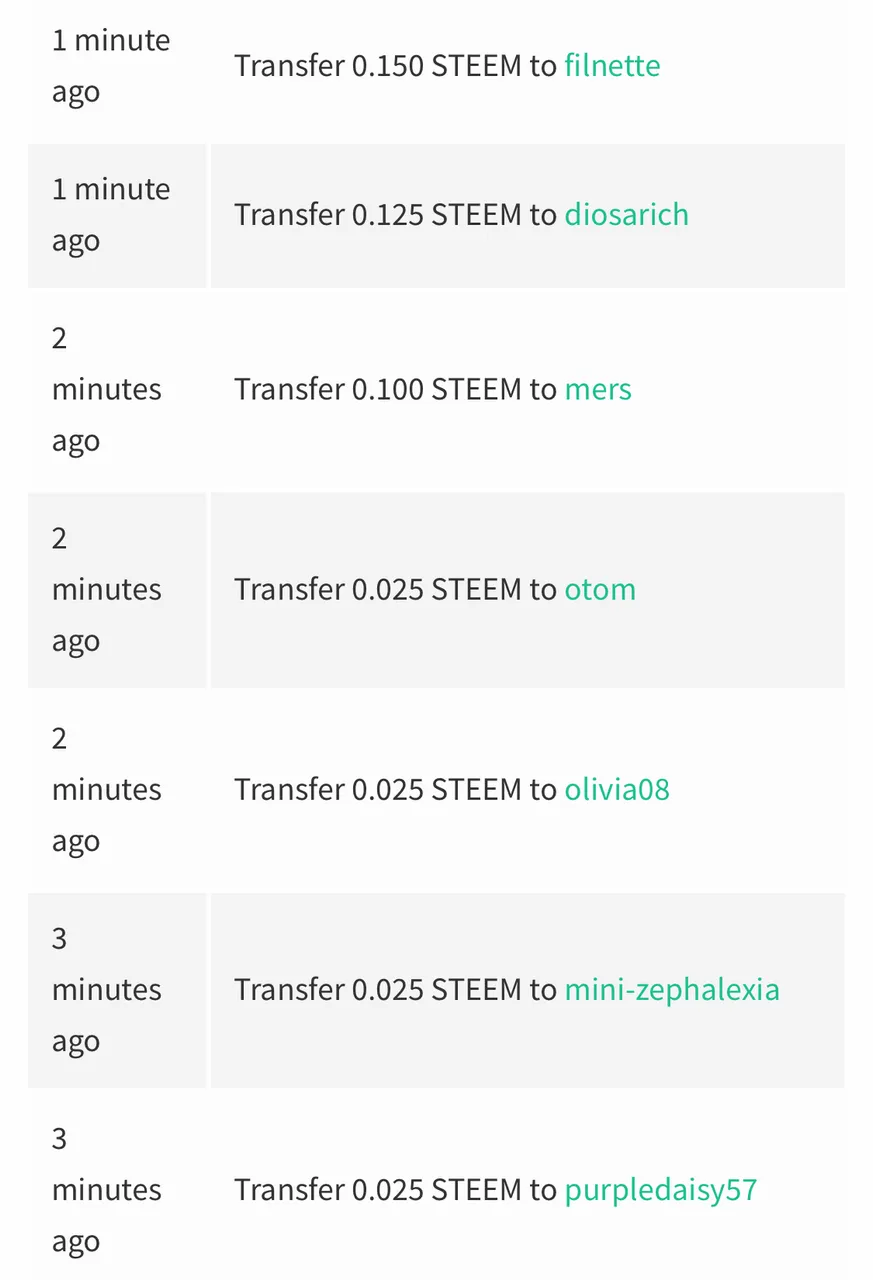Visit purpledaisy57's account page
873x1280 pixels.
pyautogui.click(x=661, y=1189)
